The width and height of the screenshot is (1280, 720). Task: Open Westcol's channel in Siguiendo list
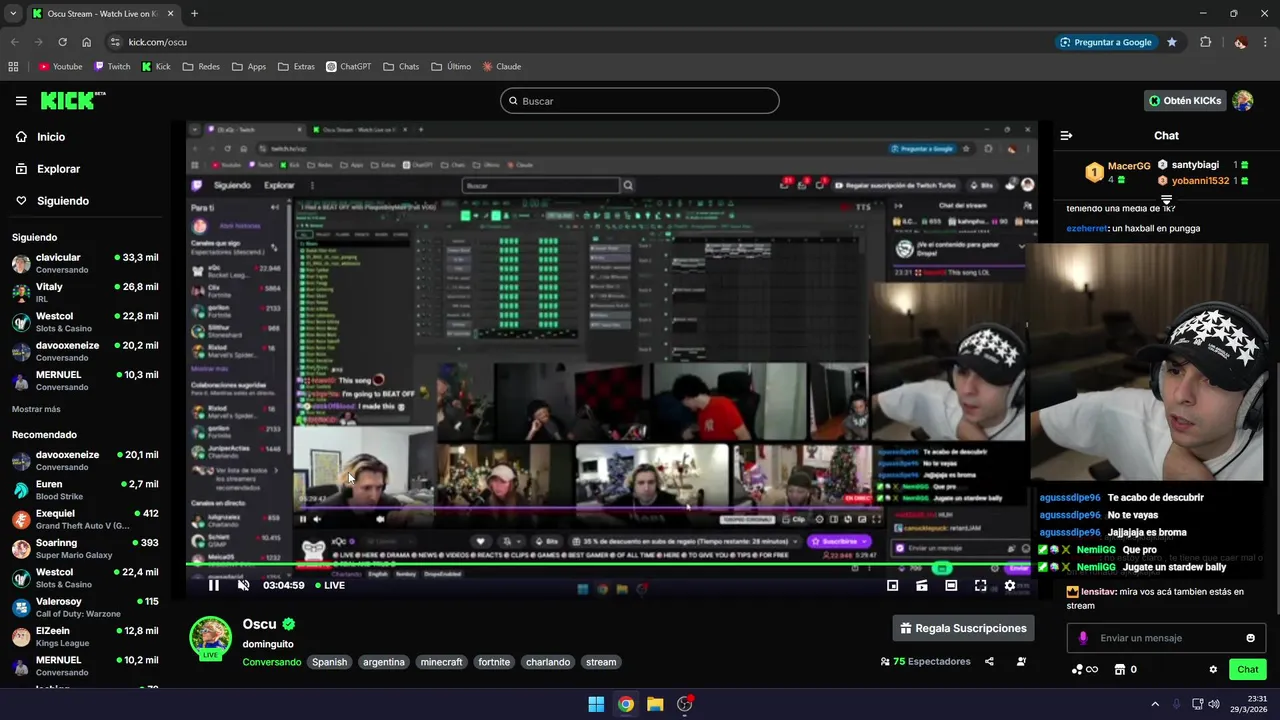[x=85, y=322]
